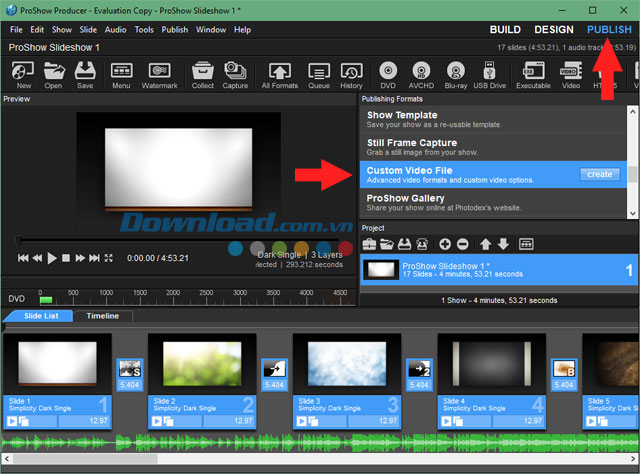Select the Slide List tab
Screen dimensions: 640x474
click(41, 316)
